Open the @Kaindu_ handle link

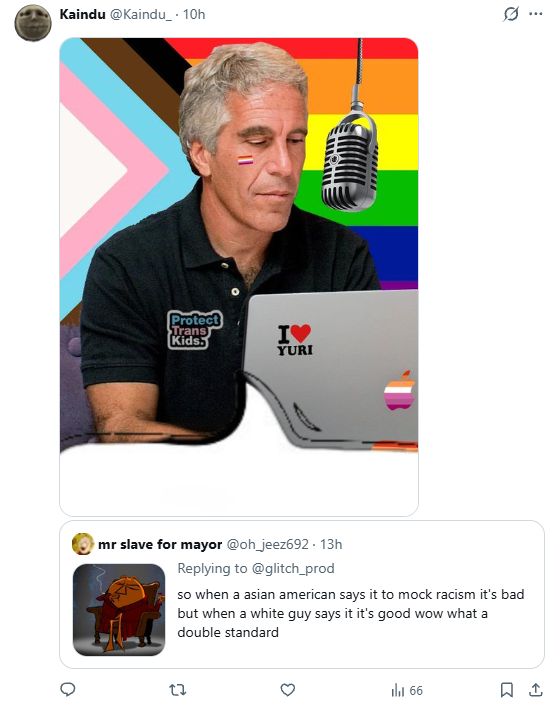140,14
